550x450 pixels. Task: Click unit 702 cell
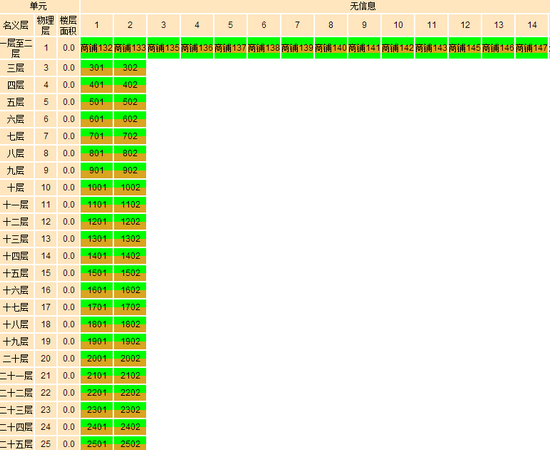tap(130, 136)
